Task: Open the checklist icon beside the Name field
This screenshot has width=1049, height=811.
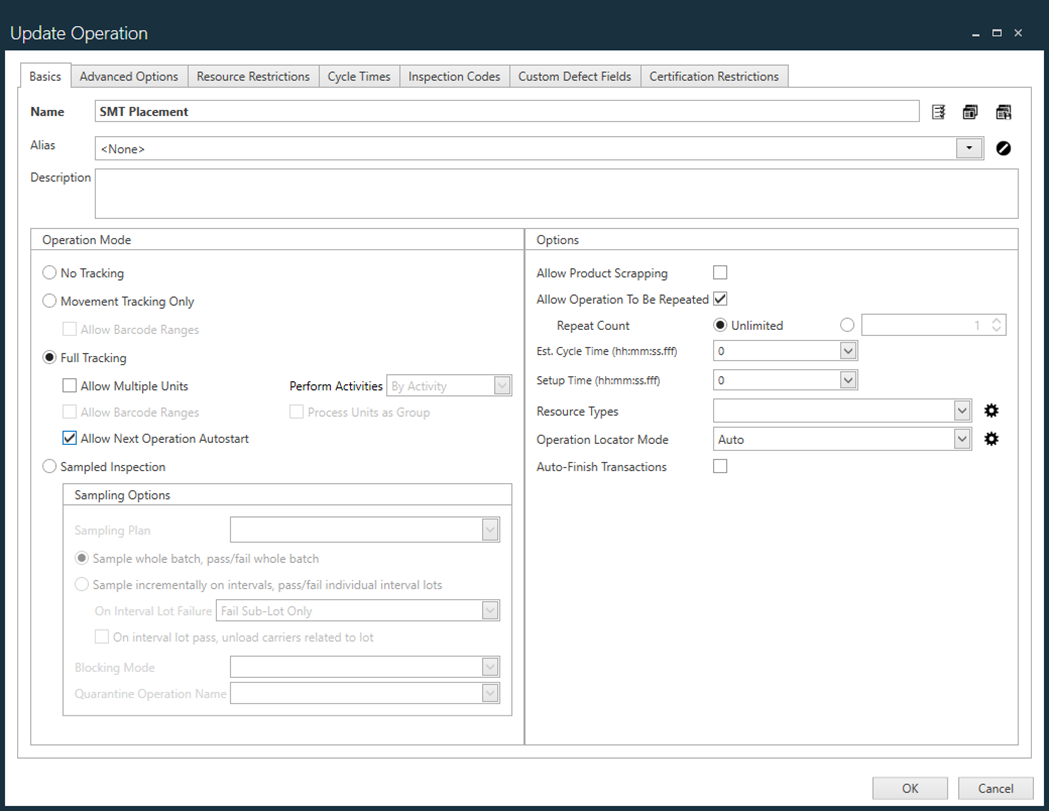Action: [x=938, y=111]
